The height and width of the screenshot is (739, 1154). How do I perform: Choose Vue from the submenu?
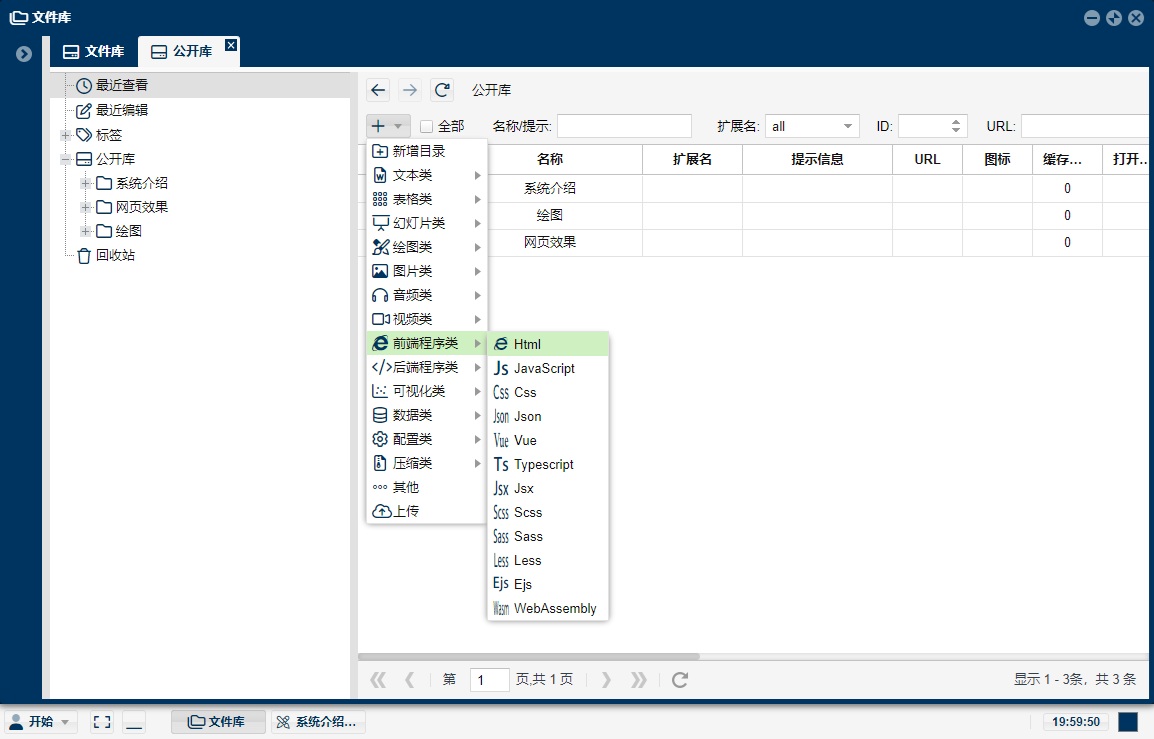pyautogui.click(x=524, y=440)
